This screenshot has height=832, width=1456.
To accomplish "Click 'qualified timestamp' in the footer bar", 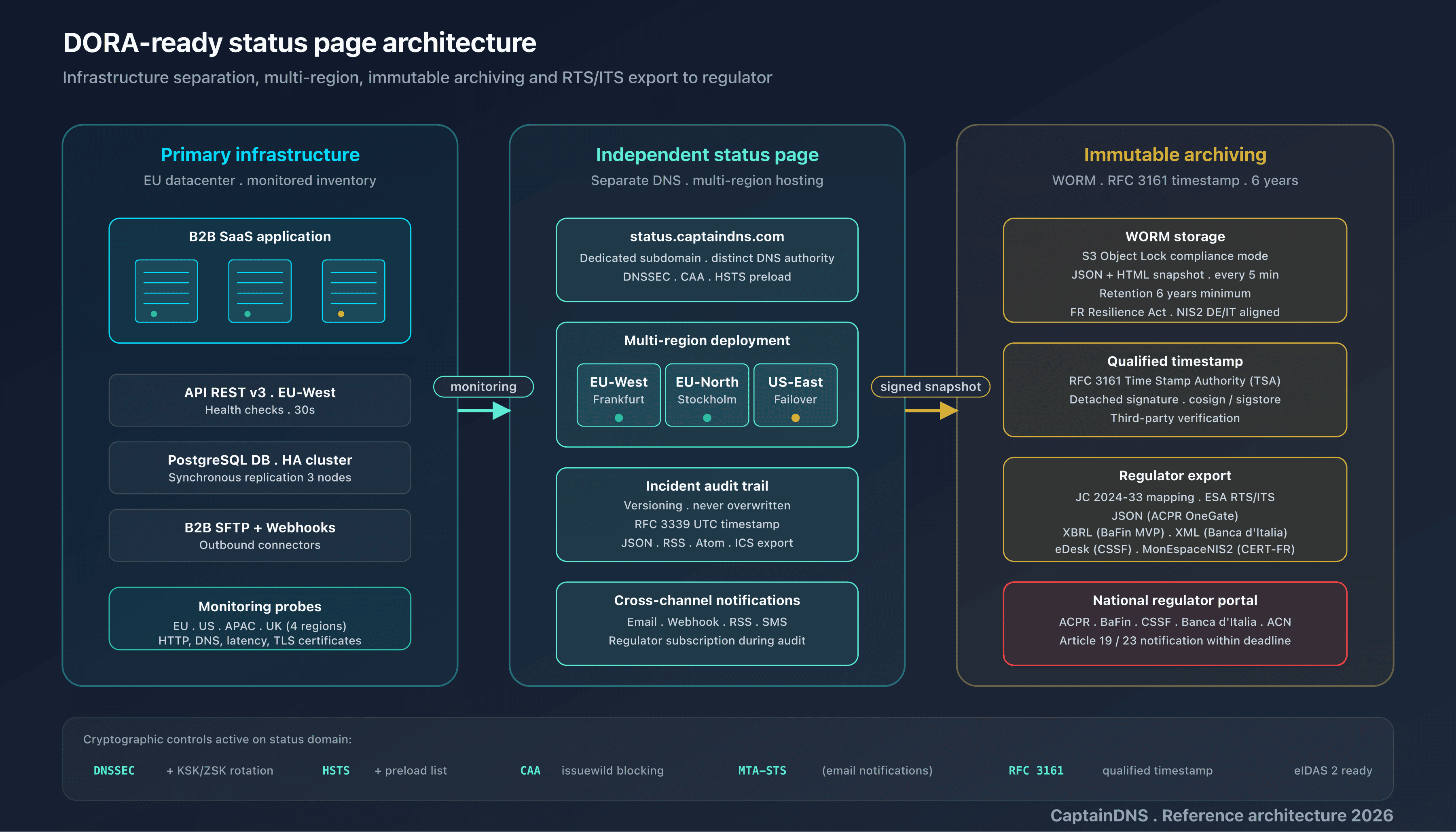I will (1157, 770).
